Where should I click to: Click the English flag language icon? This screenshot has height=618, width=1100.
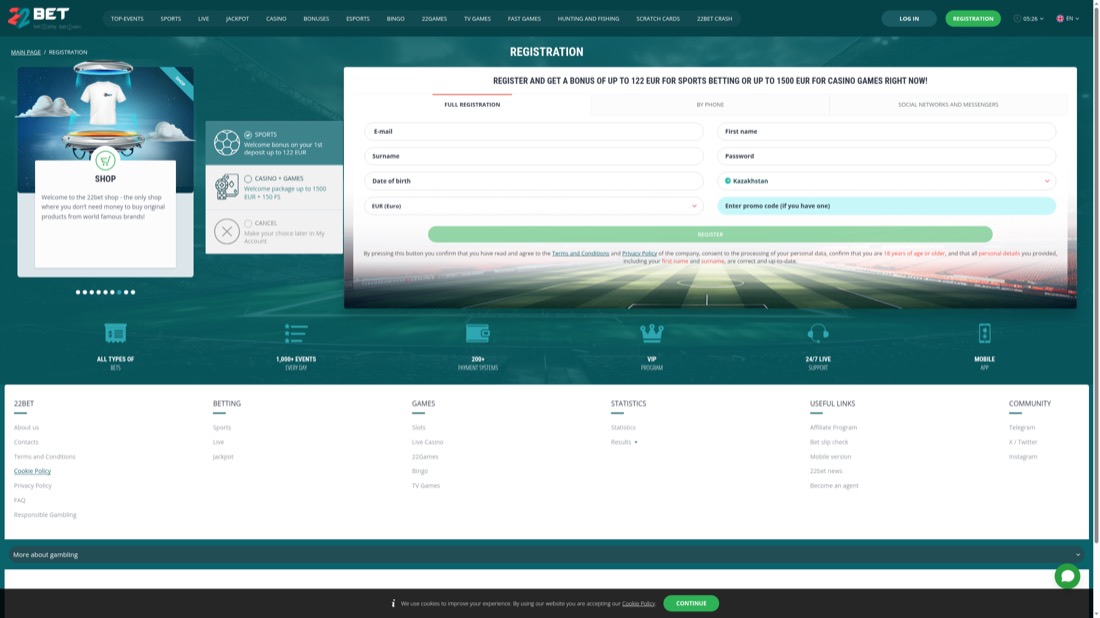(x=1060, y=18)
